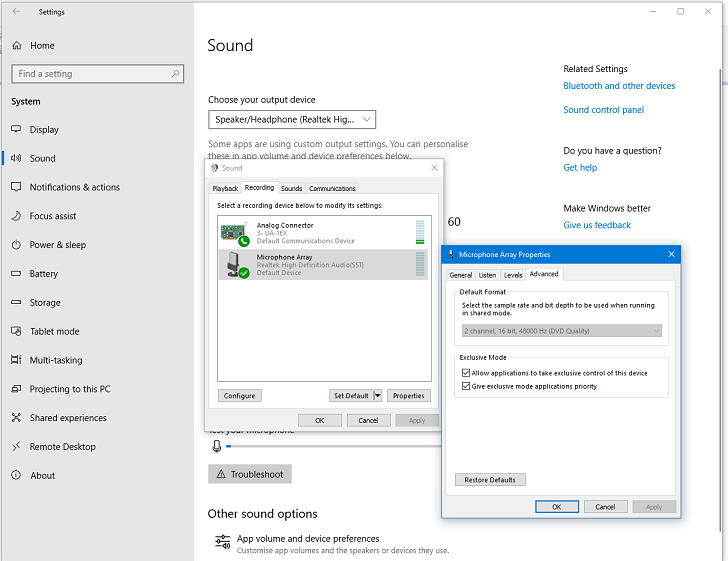This screenshot has width=728, height=561.
Task: Open Bluetooth and other devices link
Action: click(619, 85)
